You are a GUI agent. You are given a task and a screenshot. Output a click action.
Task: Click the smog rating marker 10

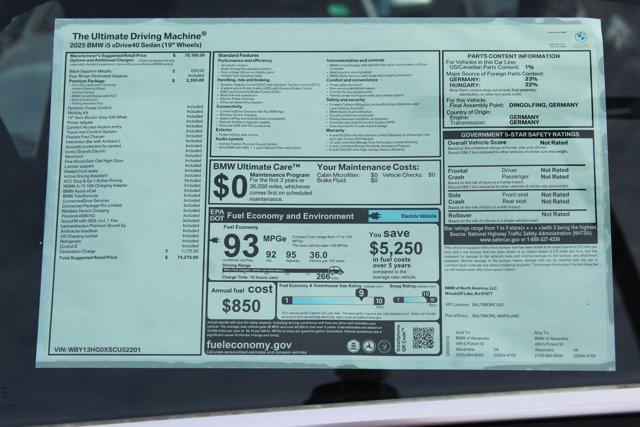(425, 294)
